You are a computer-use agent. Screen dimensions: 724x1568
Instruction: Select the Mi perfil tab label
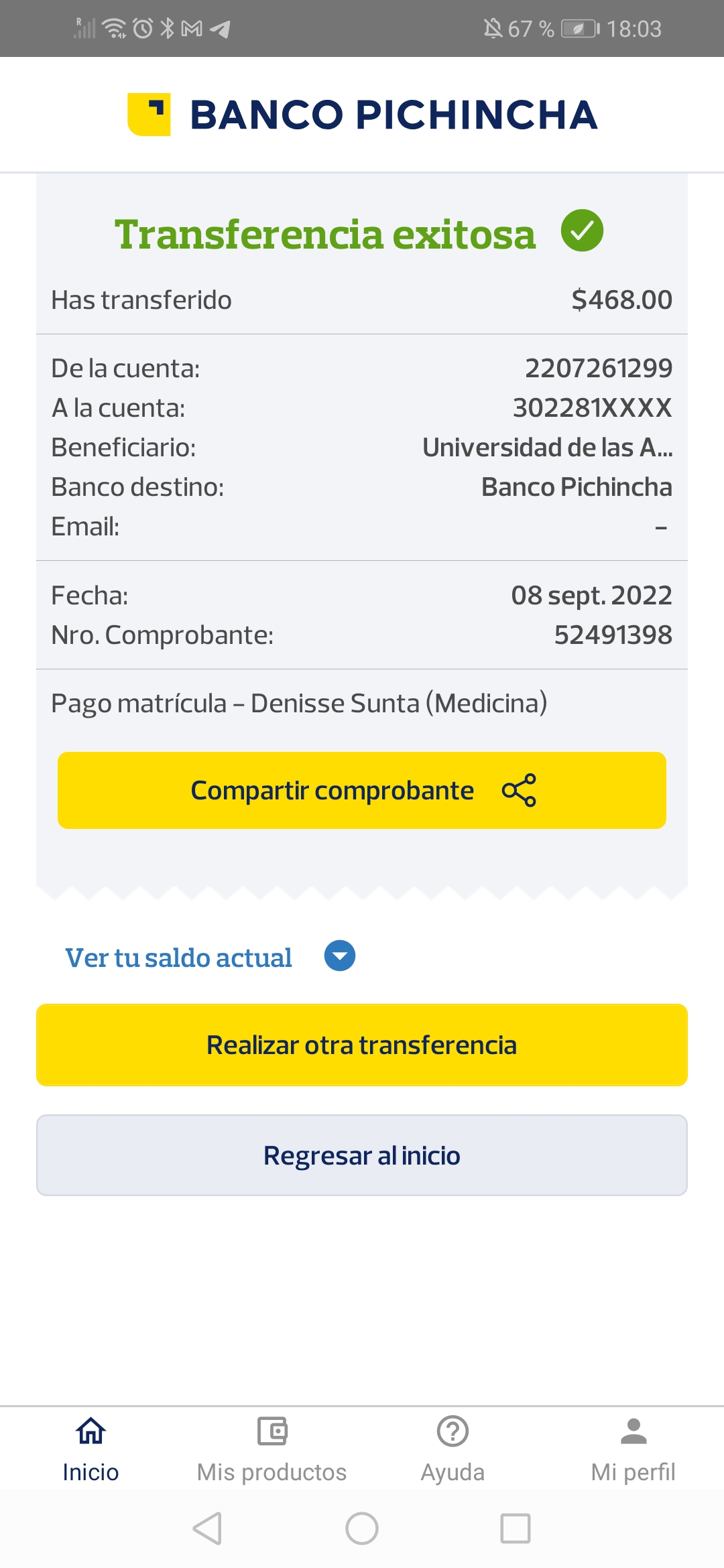[633, 1472]
